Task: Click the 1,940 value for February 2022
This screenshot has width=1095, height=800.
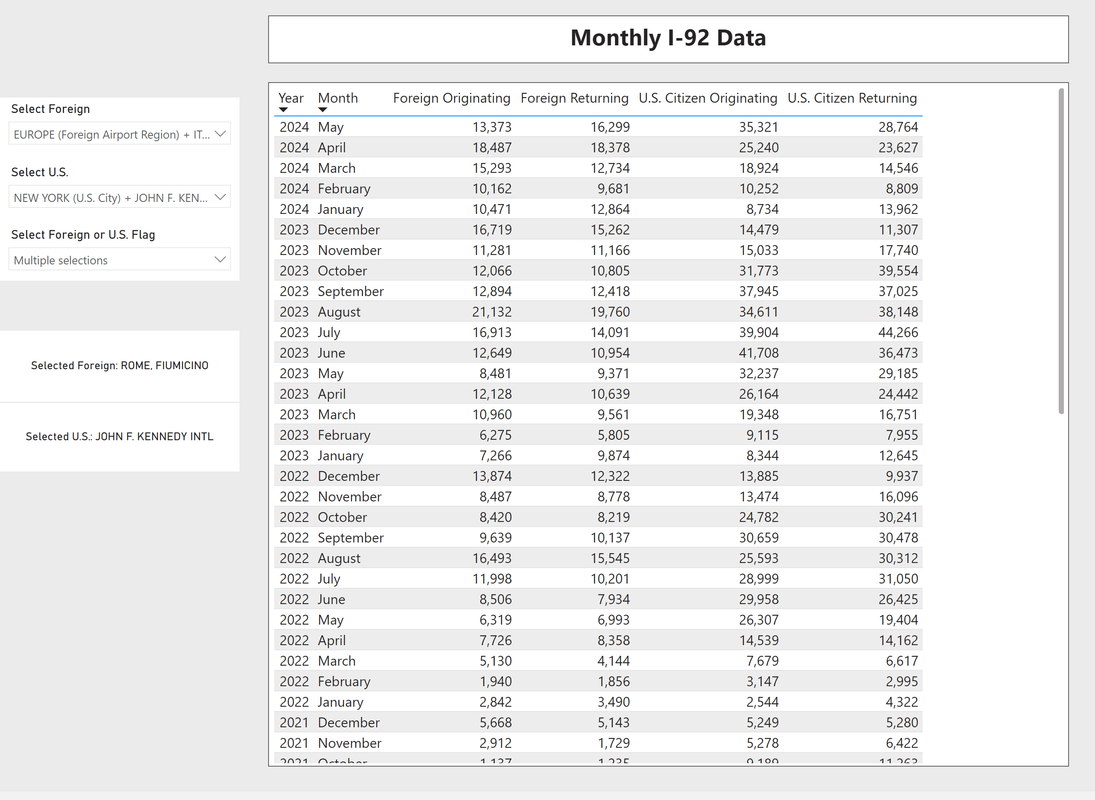Action: (x=496, y=681)
